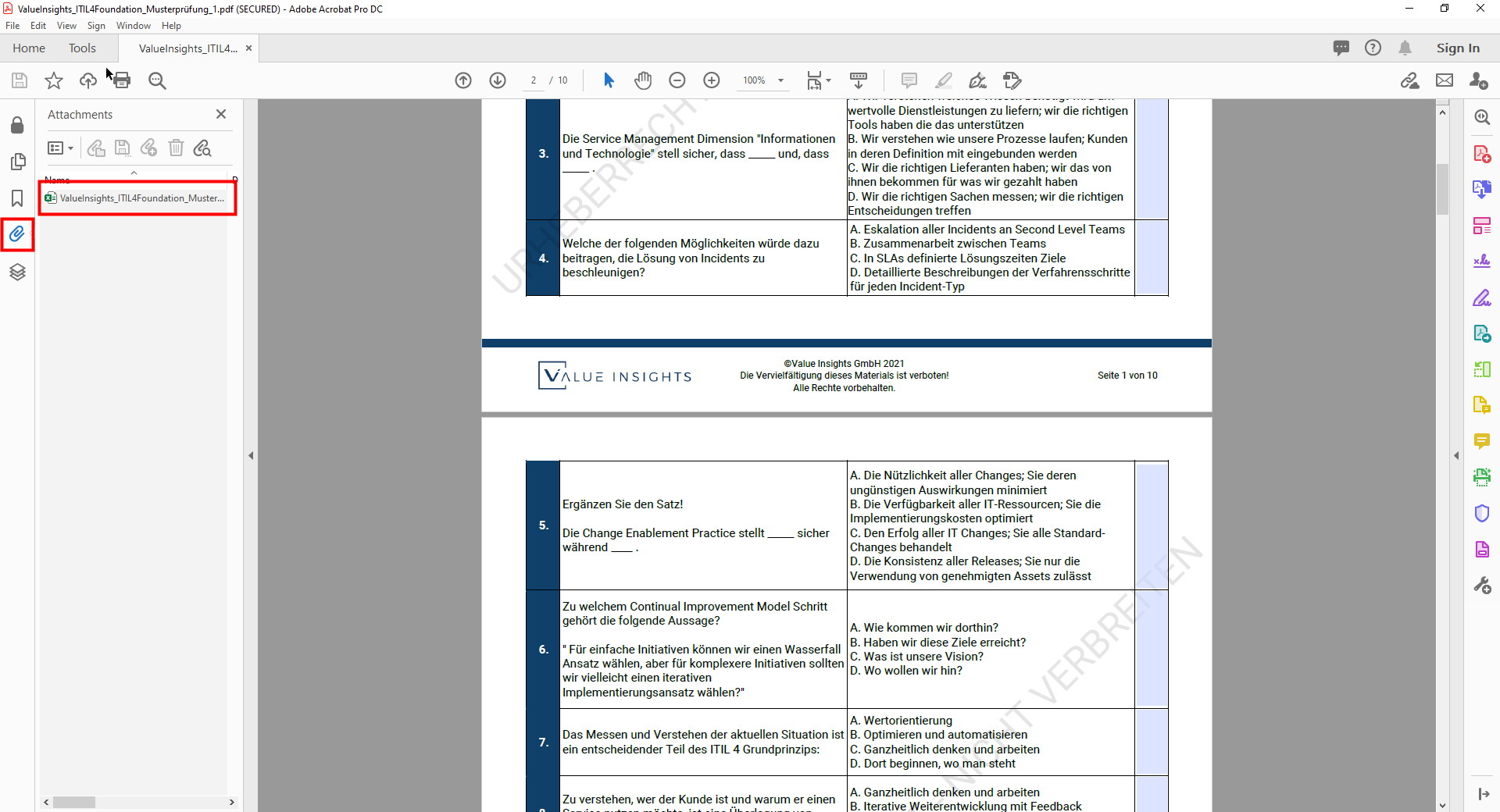Click Sign In link
The image size is (1500, 812).
tap(1458, 48)
